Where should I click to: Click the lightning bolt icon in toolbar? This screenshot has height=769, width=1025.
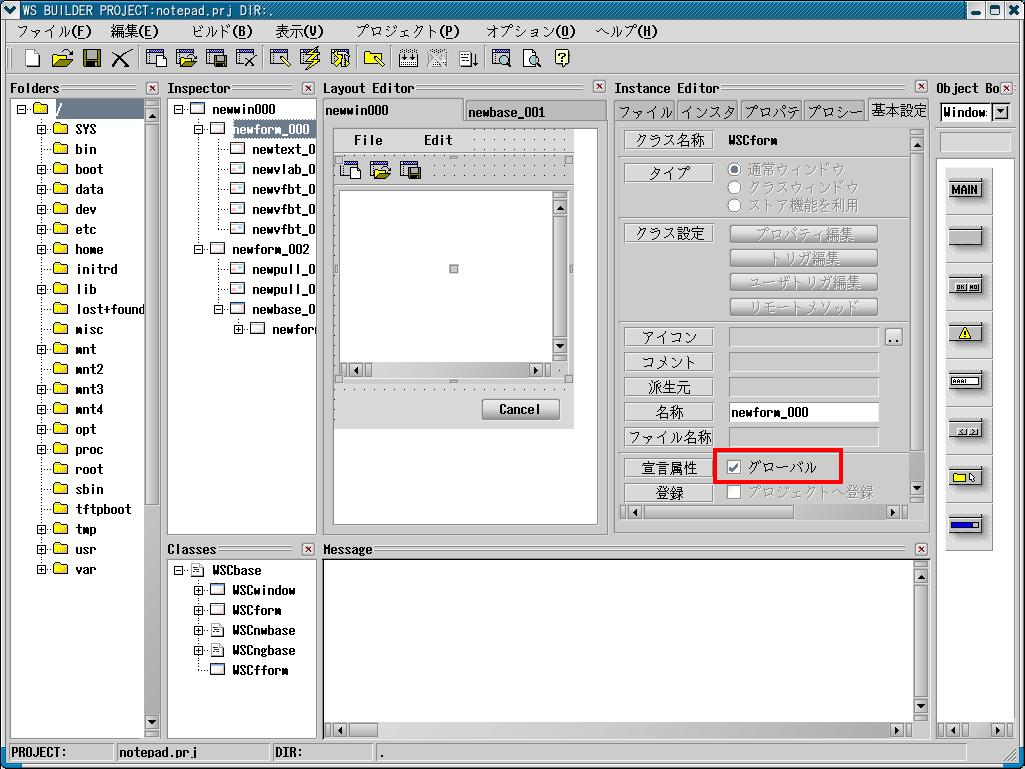[x=310, y=59]
